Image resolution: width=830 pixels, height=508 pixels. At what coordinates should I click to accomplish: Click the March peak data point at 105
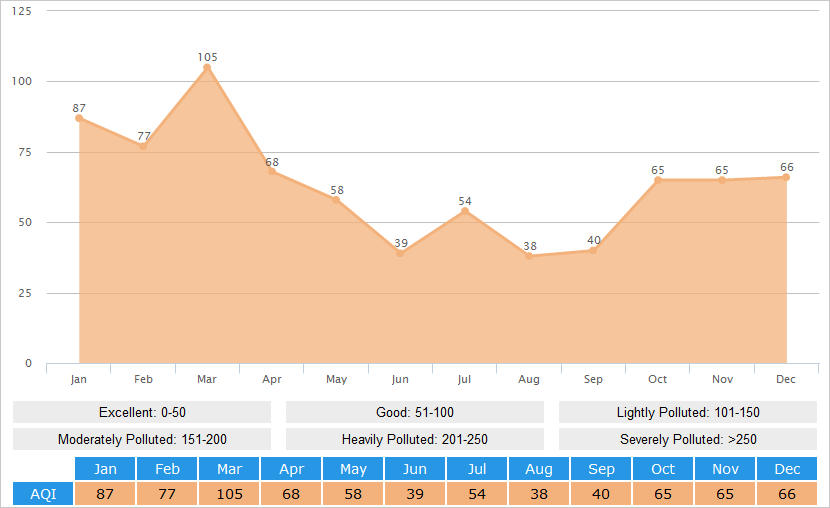coord(207,67)
